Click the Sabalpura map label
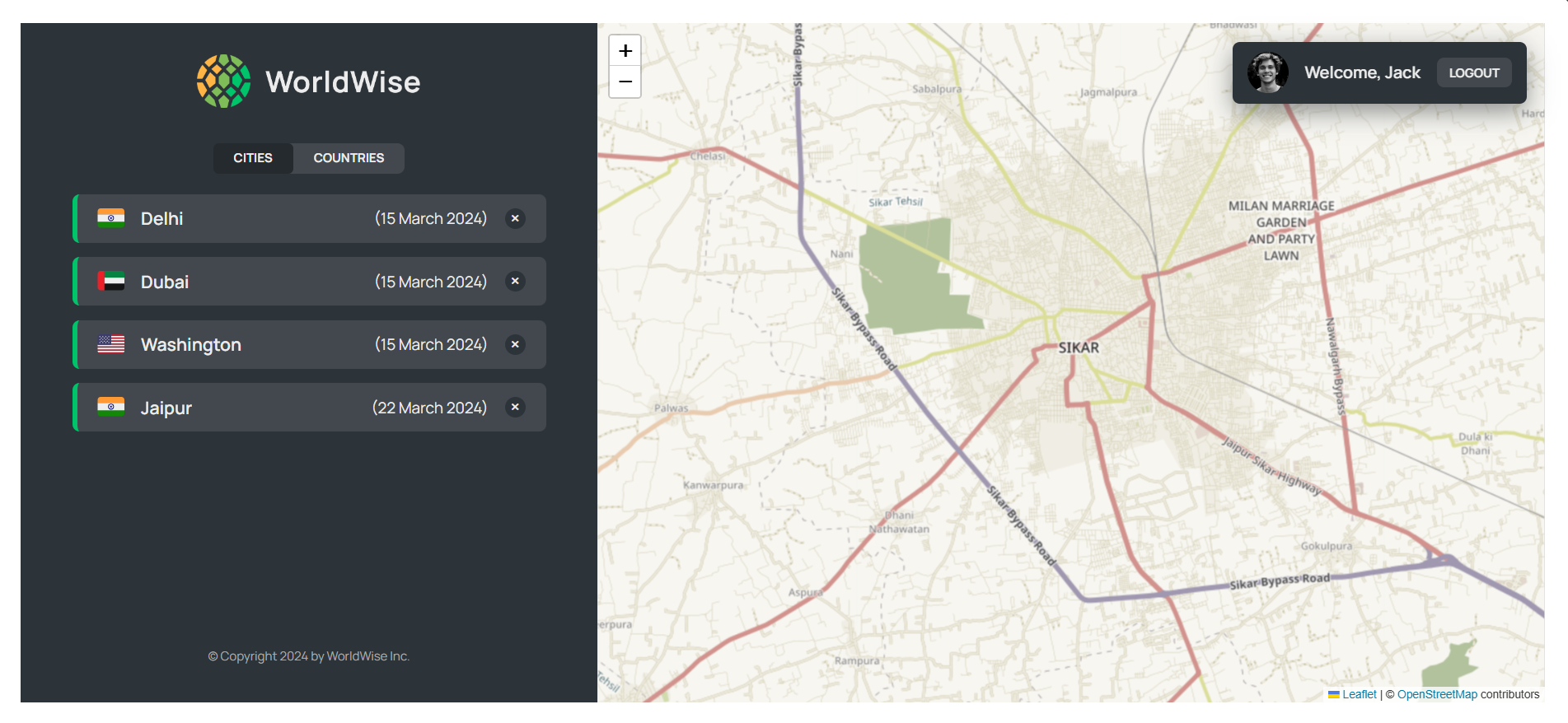The width and height of the screenshot is (1568, 723). tap(937, 89)
